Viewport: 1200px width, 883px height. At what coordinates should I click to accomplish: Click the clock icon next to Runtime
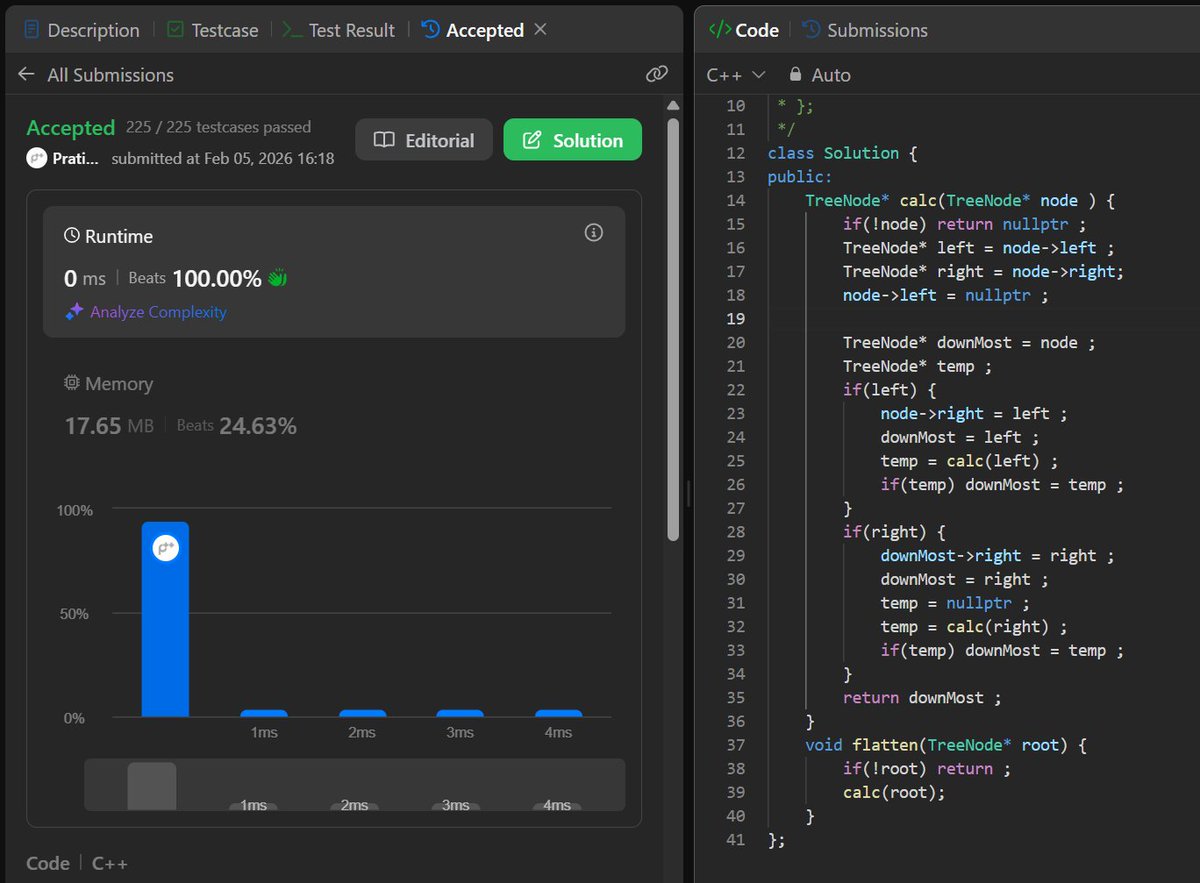(71, 236)
